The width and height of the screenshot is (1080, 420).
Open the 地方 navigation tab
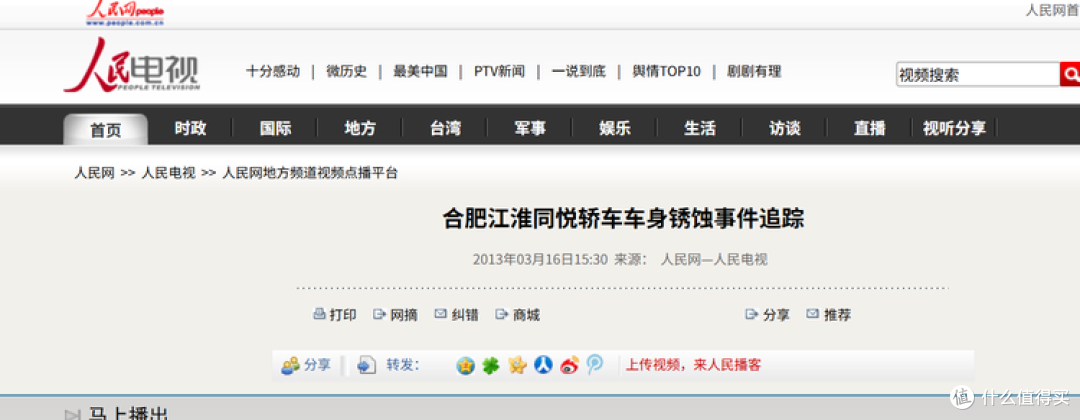(x=360, y=128)
